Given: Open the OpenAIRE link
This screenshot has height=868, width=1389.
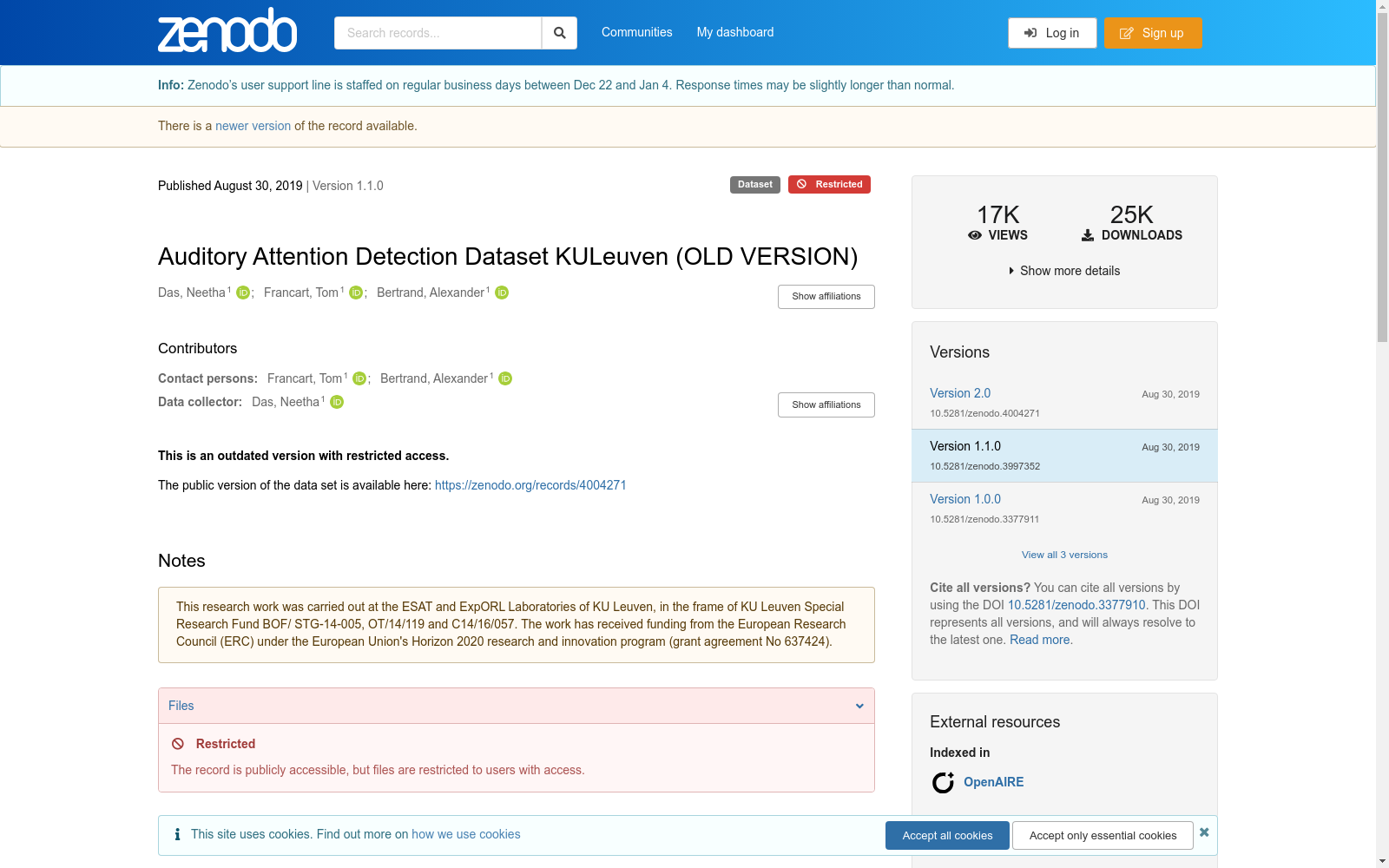Looking at the screenshot, I should (994, 782).
